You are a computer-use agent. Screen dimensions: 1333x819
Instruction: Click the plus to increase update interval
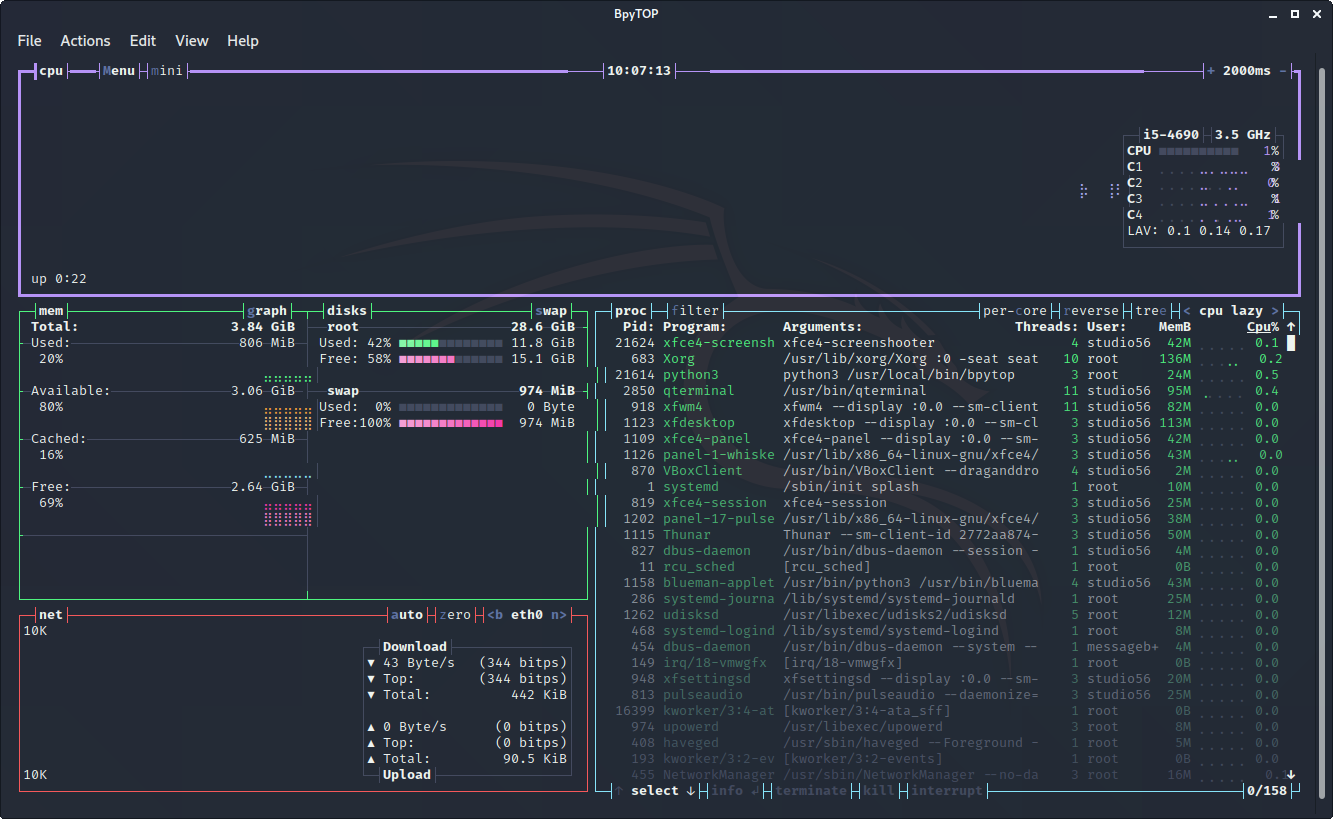pos(1211,71)
